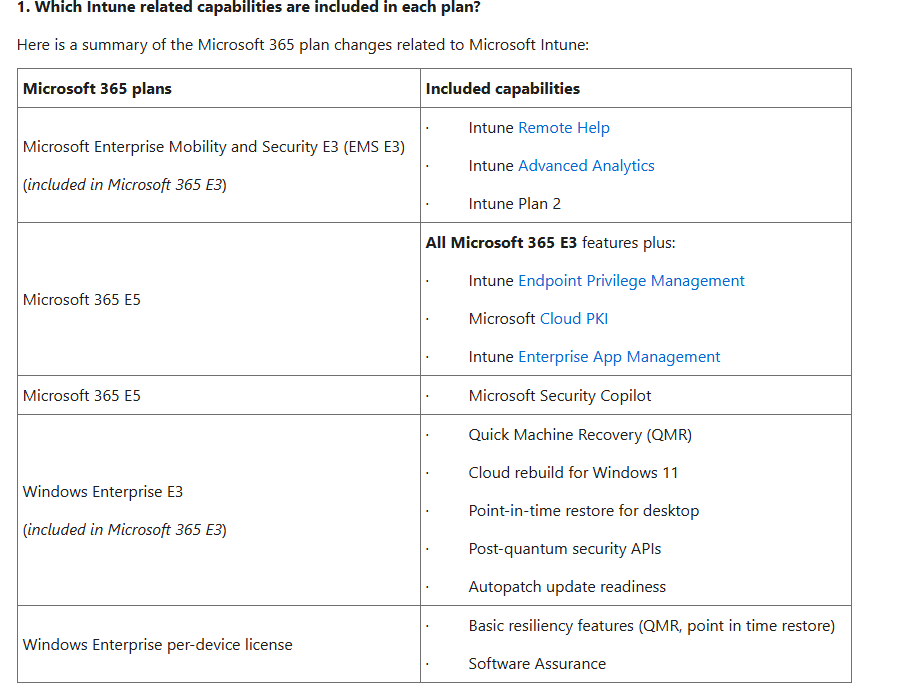Click 'Microsoft Enterprise Mobility and Security E3' text
The width and height of the screenshot is (914, 696).
(213, 147)
